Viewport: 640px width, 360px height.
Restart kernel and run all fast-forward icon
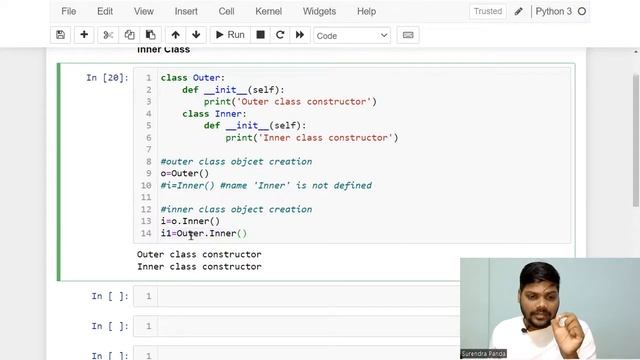click(300, 35)
